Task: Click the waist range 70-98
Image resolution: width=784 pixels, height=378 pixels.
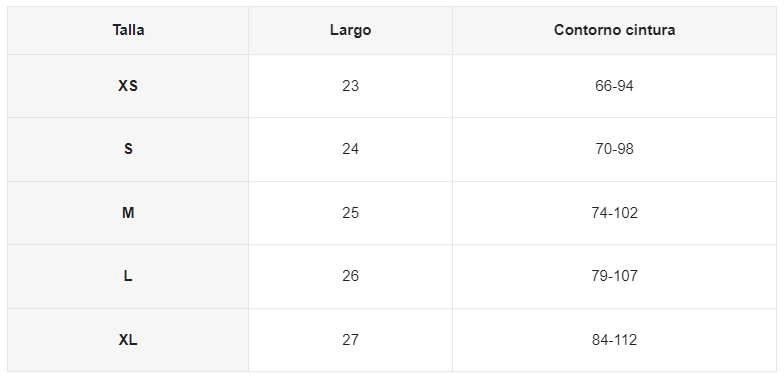Action: [614, 150]
